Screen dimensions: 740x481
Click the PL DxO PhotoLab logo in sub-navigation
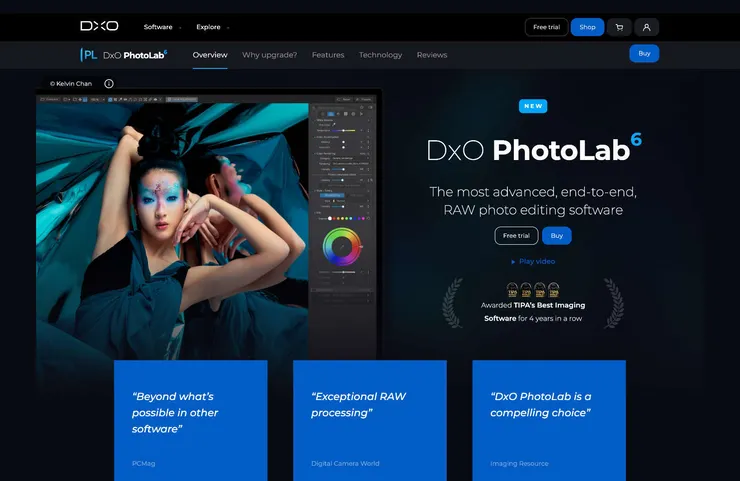(124, 55)
